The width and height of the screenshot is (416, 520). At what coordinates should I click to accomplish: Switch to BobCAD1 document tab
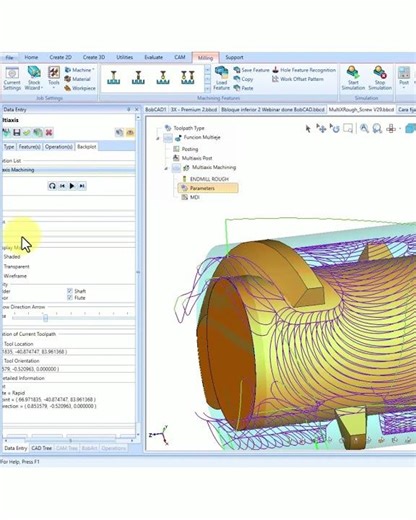(x=156, y=109)
